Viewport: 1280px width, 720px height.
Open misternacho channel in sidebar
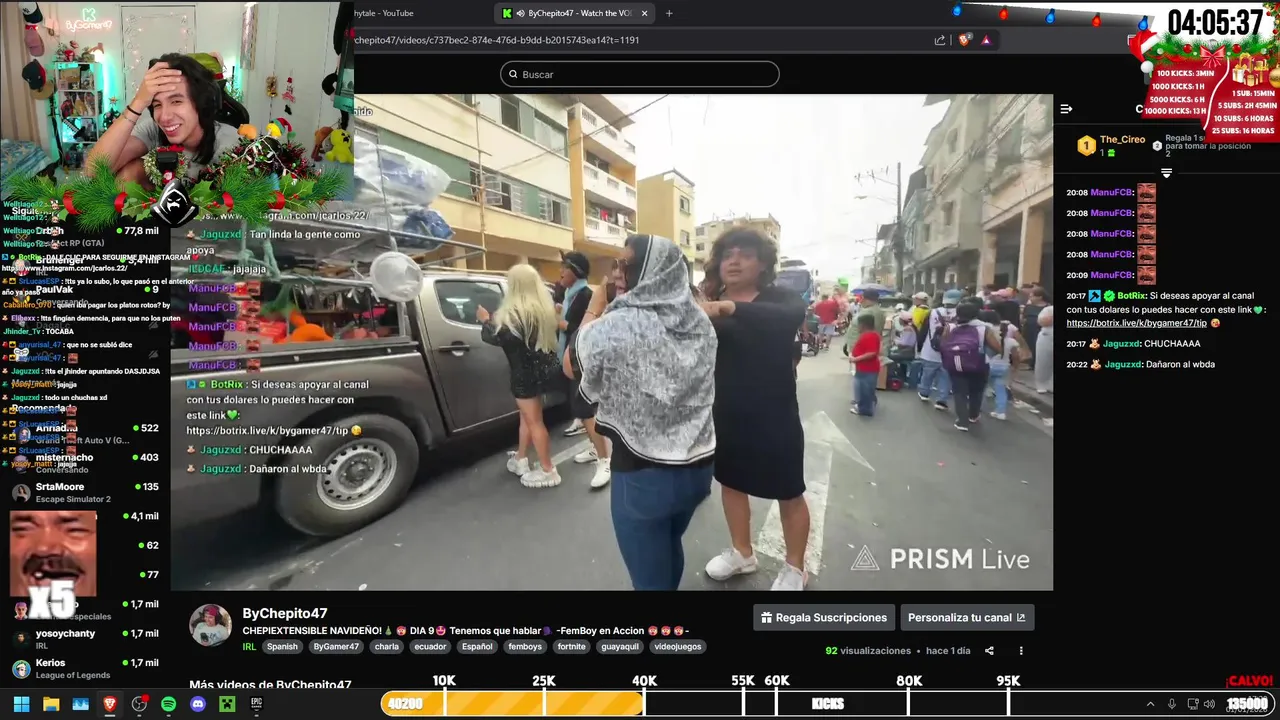click(85, 463)
